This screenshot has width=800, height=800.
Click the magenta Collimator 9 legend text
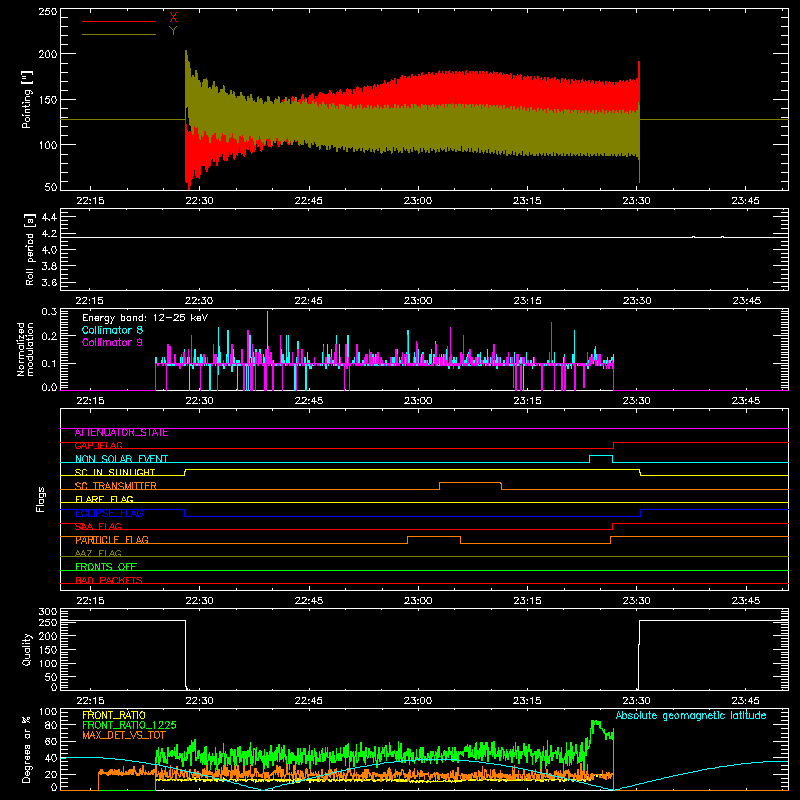112,342
